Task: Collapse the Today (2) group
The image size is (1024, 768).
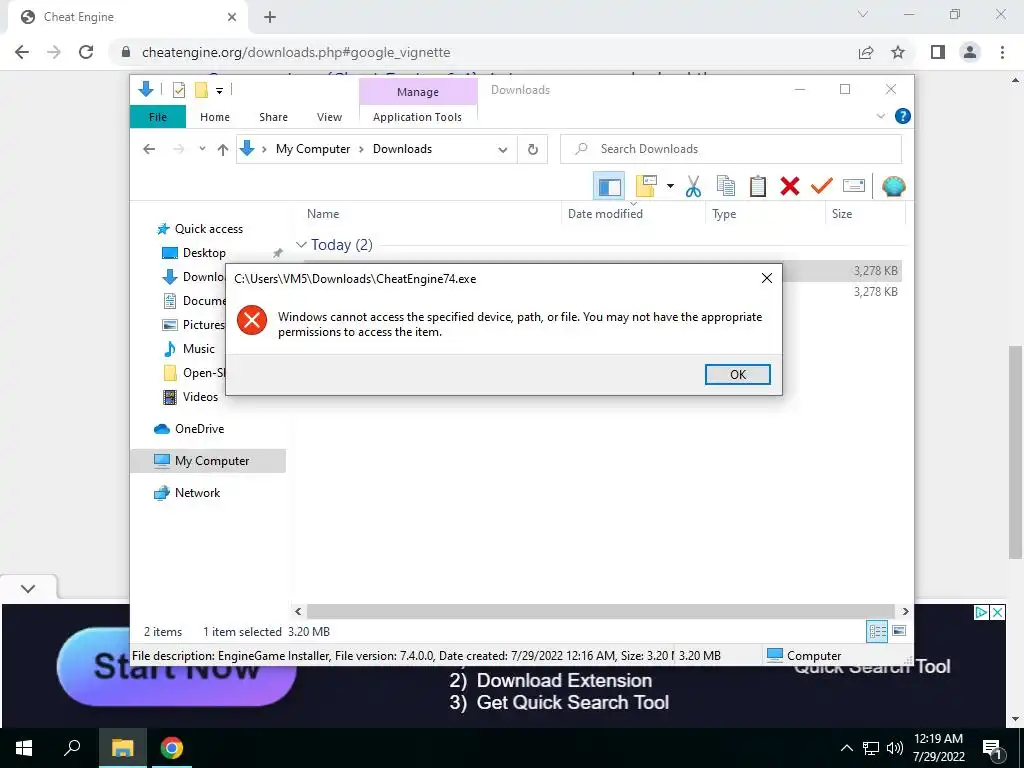Action: 301,245
